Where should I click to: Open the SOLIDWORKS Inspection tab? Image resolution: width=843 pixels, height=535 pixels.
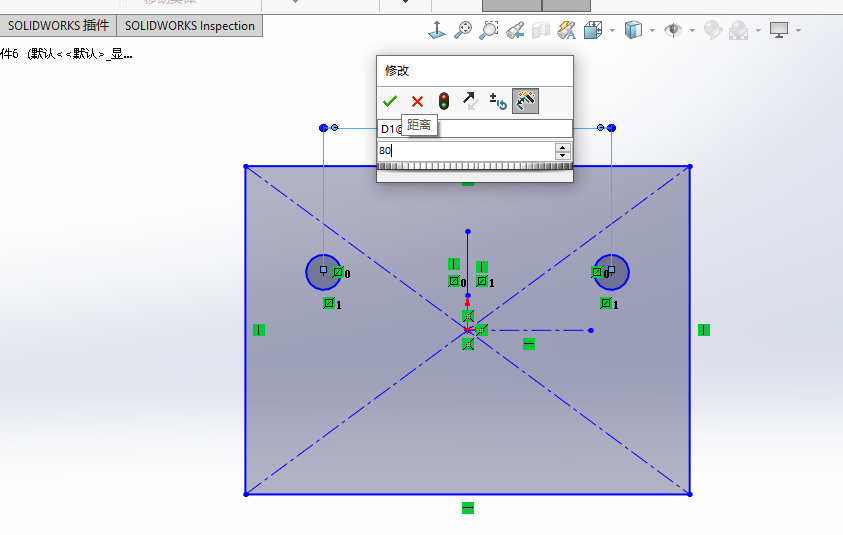190,26
